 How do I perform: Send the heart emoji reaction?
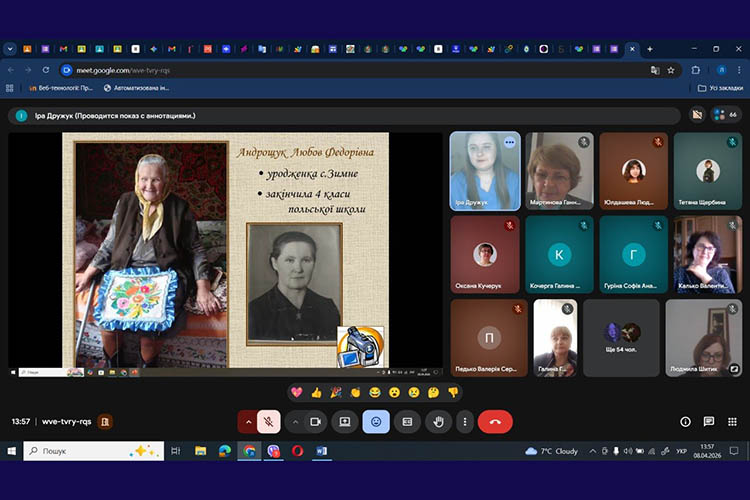296,392
